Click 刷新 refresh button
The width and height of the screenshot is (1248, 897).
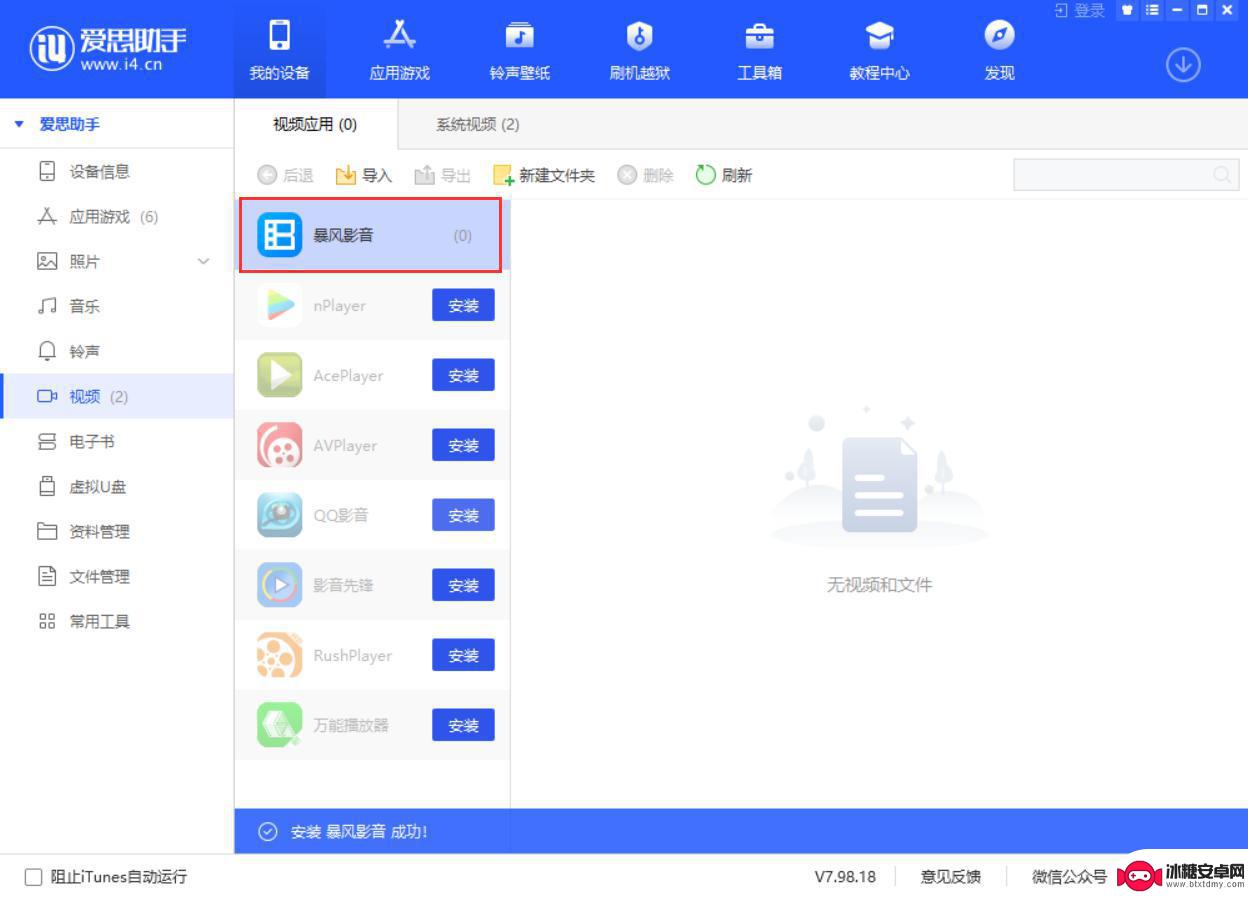coord(723,175)
